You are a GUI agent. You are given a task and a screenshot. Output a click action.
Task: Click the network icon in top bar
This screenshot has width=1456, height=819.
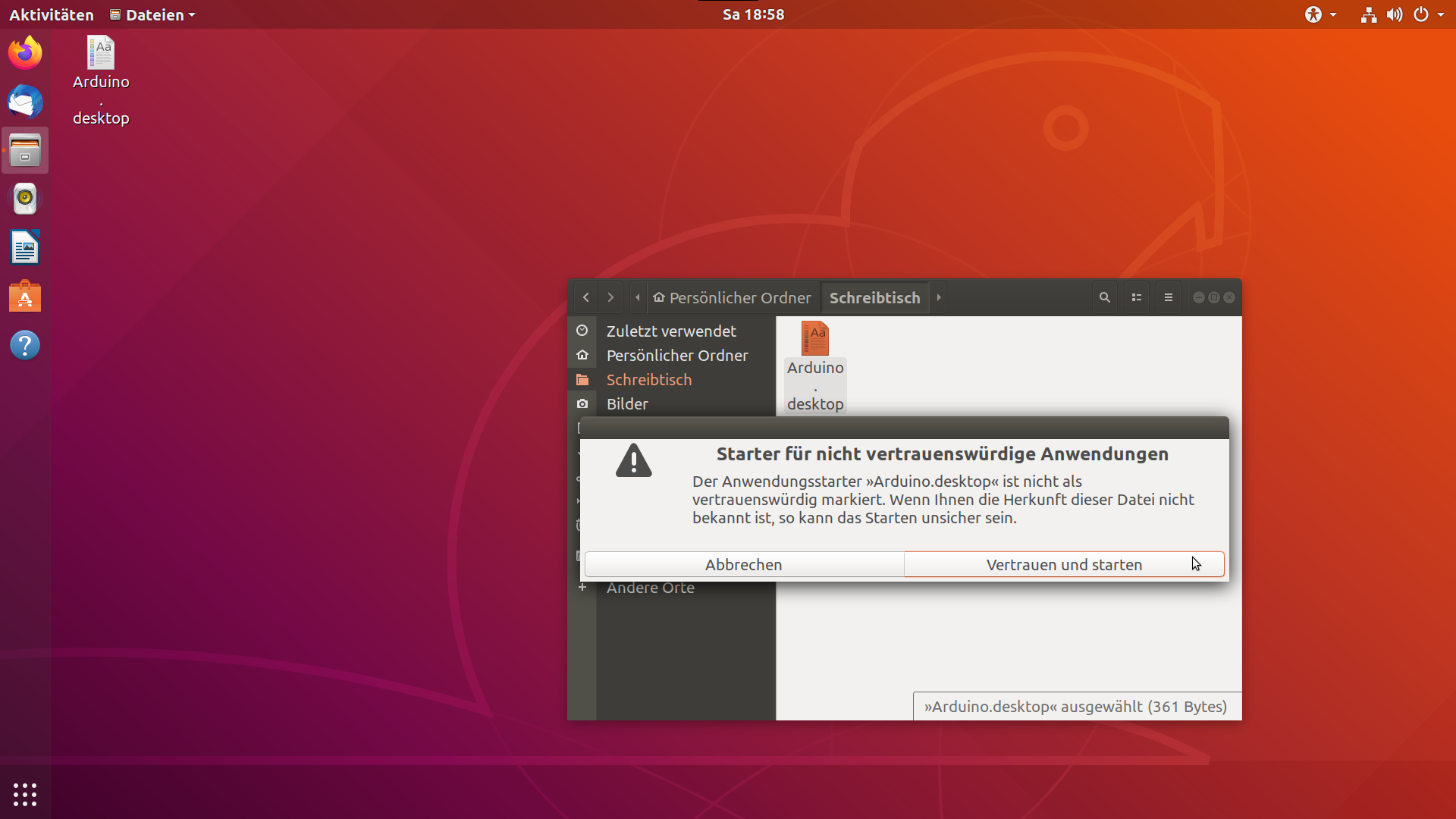[1369, 14]
